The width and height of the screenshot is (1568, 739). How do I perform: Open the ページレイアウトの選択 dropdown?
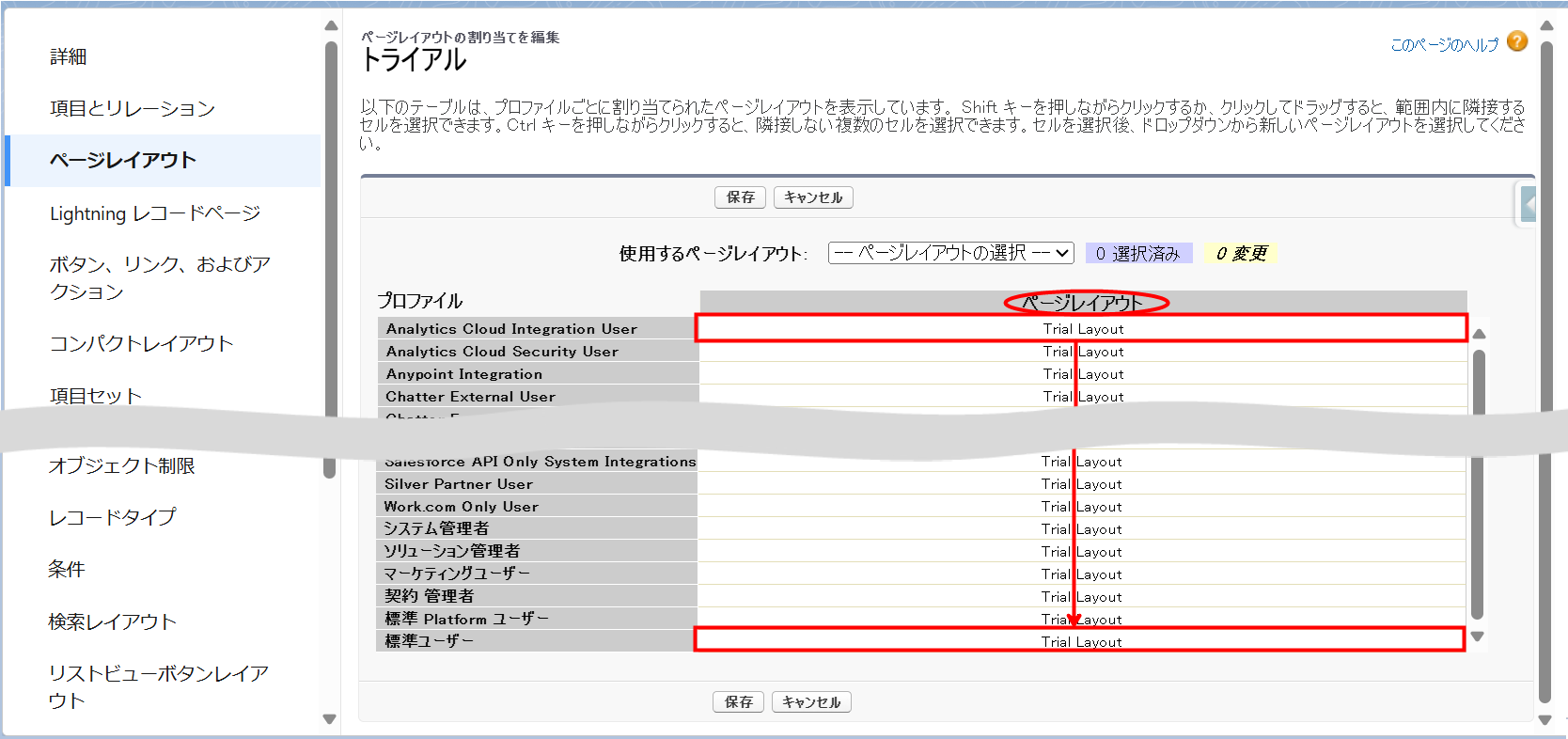[950, 253]
